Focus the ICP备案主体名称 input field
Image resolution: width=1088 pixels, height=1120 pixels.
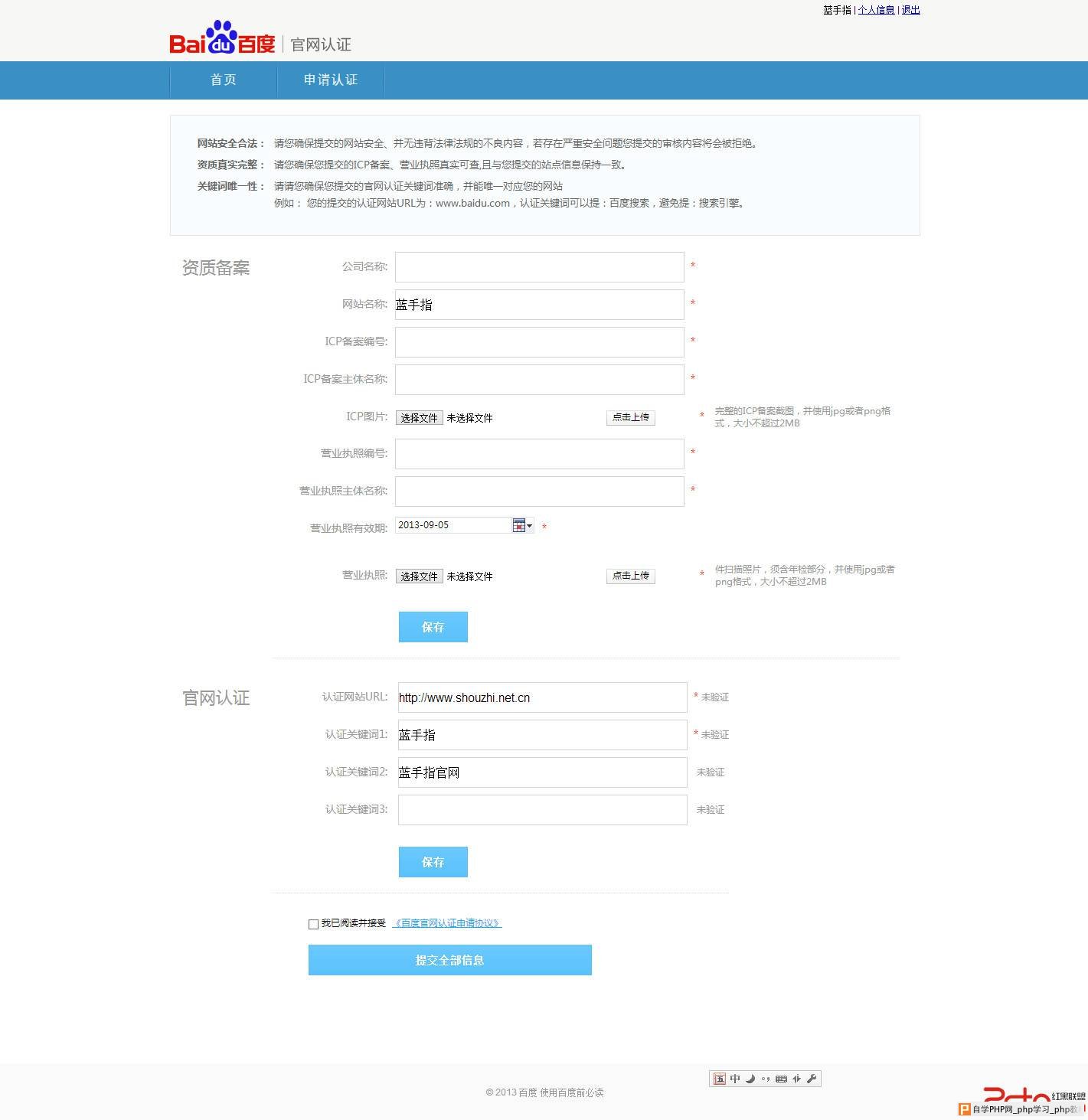(540, 380)
